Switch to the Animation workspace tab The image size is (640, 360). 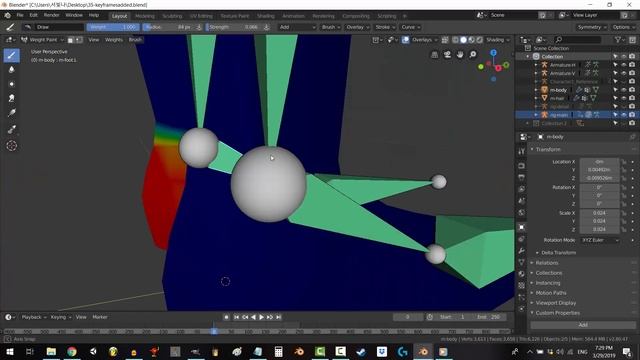293,16
